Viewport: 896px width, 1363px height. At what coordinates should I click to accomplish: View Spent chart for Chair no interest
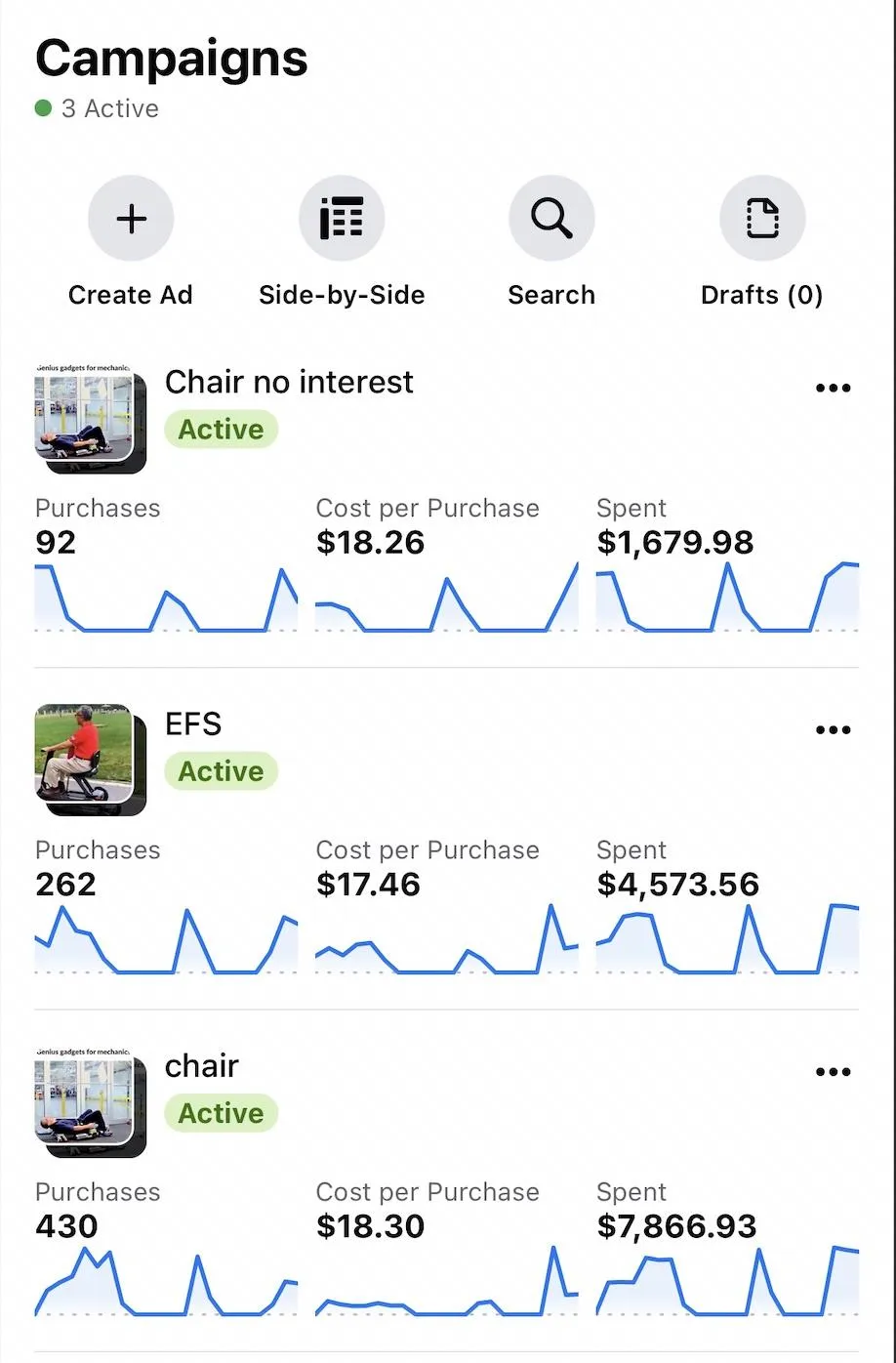(x=728, y=597)
